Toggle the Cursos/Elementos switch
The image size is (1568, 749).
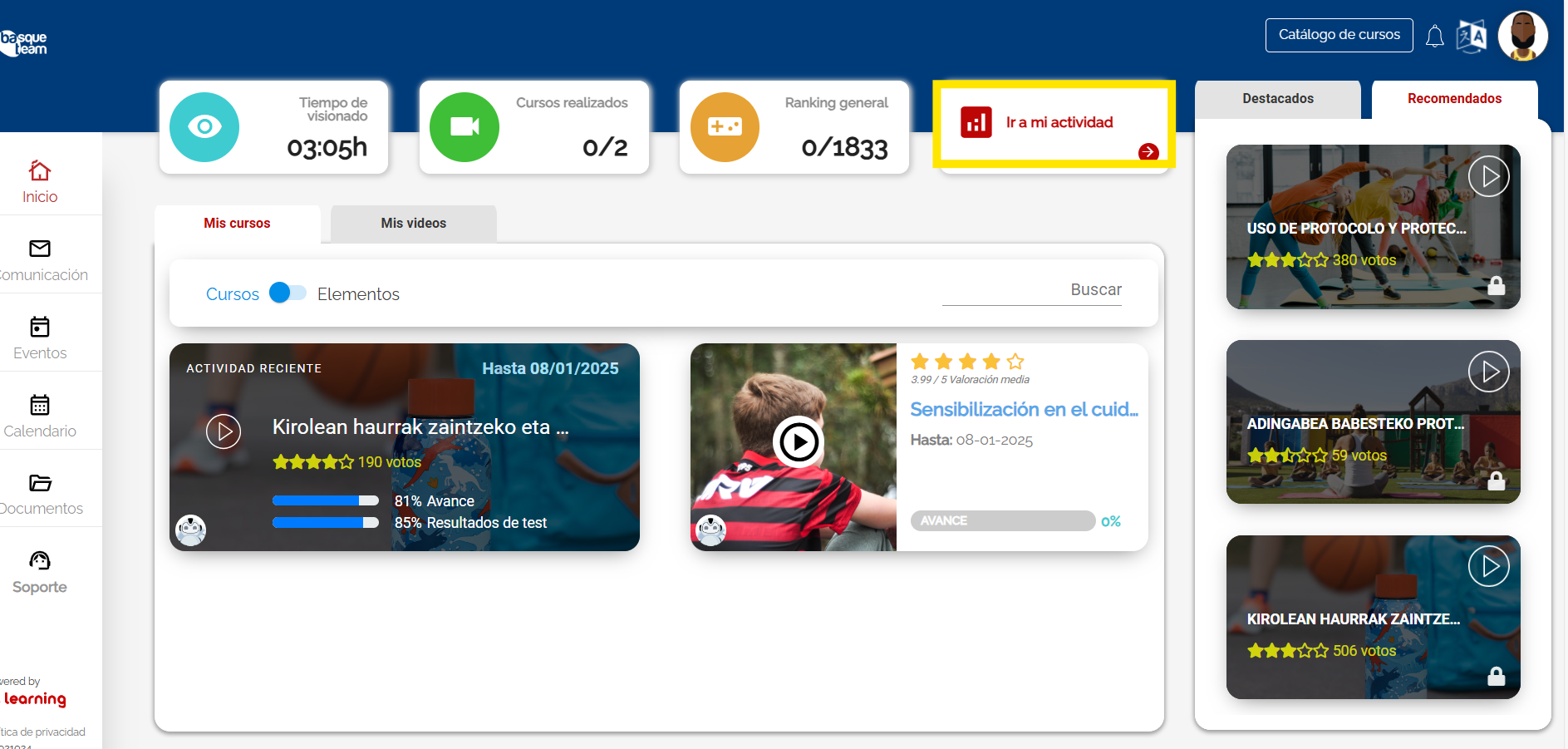coord(288,293)
